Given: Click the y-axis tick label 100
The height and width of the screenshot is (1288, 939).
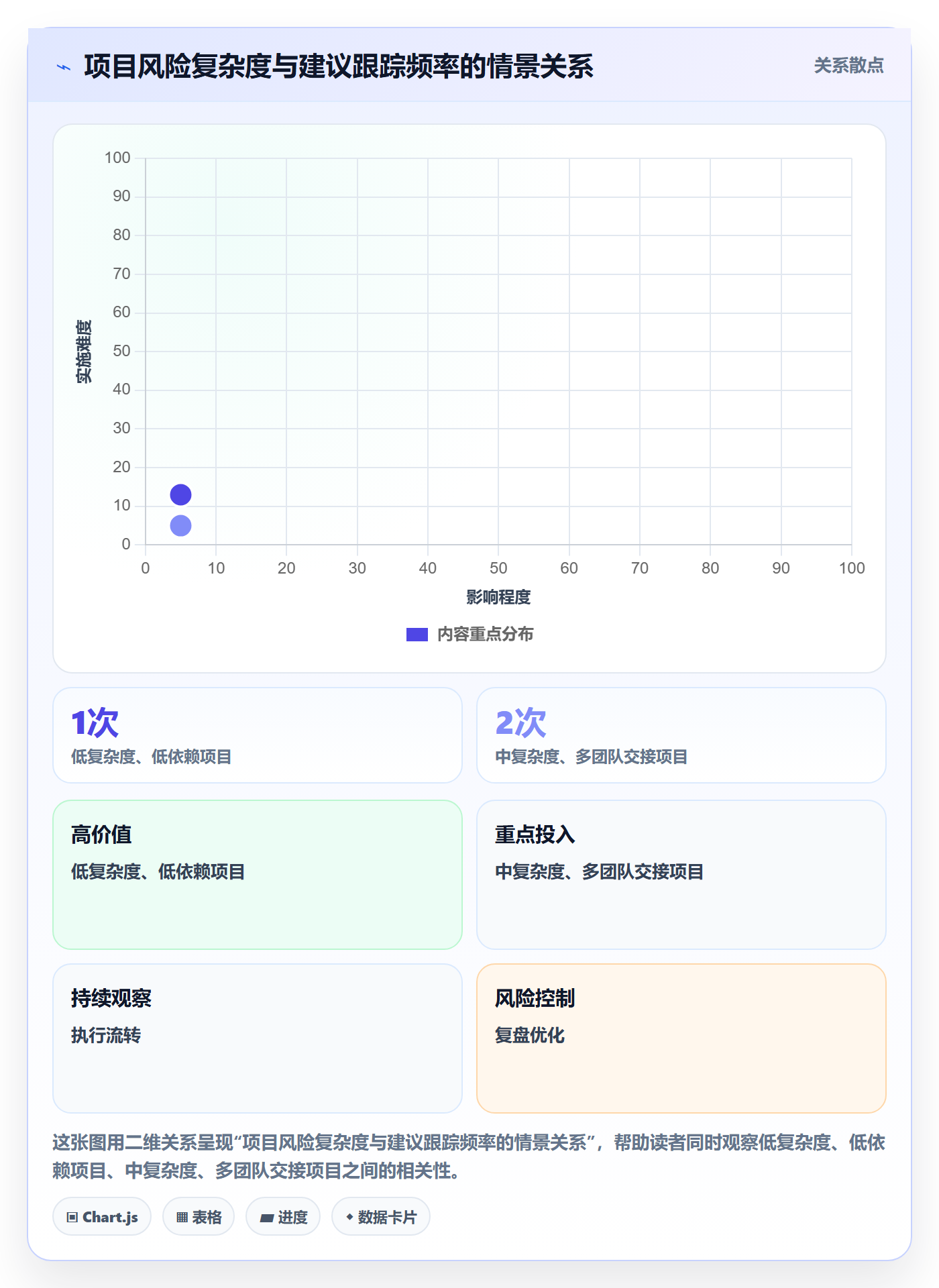Looking at the screenshot, I should [117, 158].
